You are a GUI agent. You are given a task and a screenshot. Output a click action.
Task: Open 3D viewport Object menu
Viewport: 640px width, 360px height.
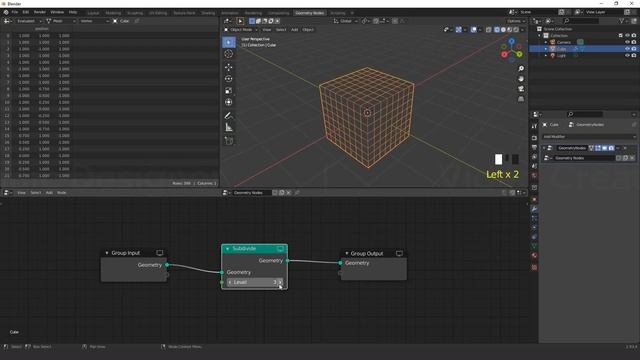(x=308, y=30)
